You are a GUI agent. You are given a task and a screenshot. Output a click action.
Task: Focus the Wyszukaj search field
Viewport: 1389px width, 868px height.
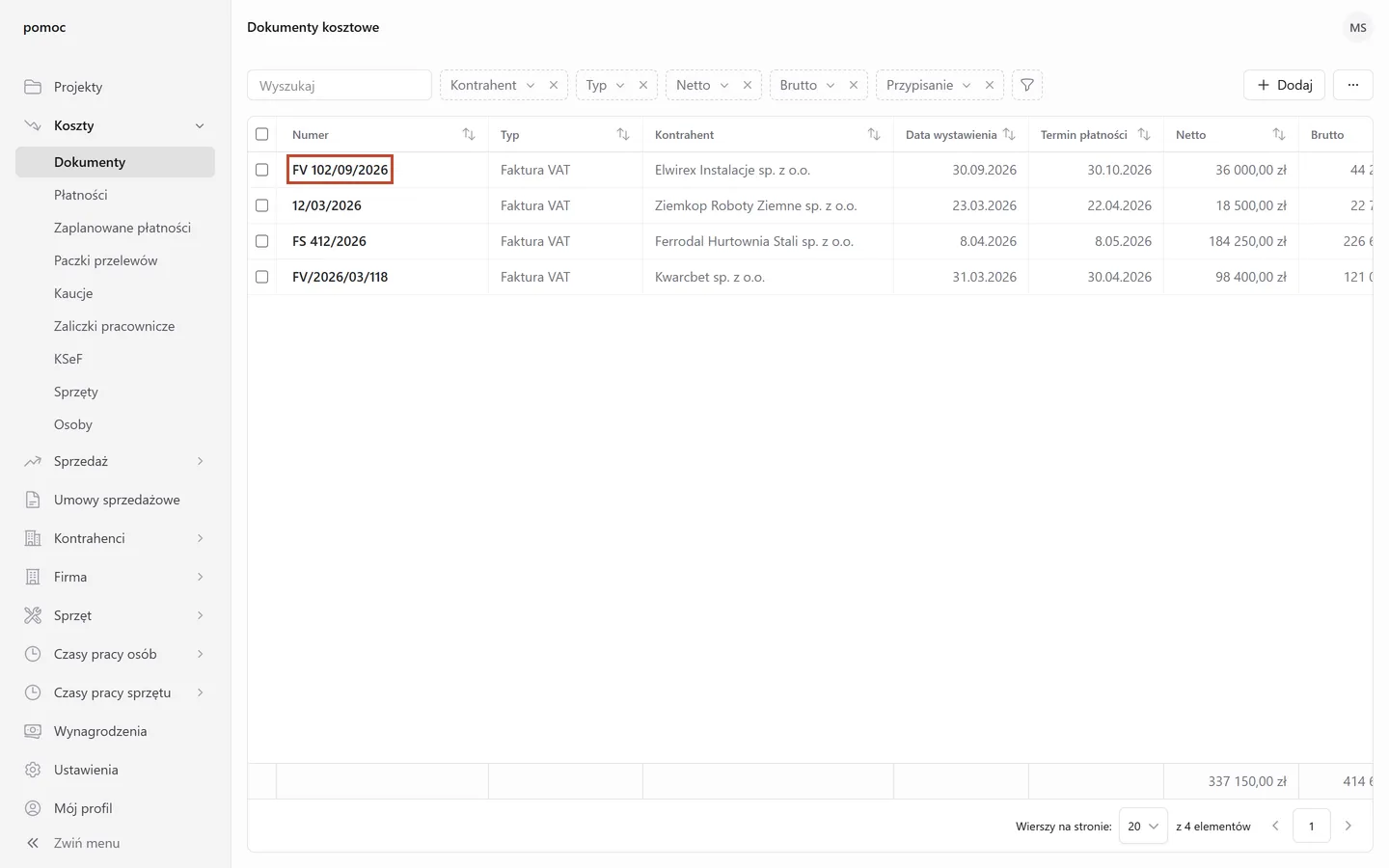[x=340, y=85]
